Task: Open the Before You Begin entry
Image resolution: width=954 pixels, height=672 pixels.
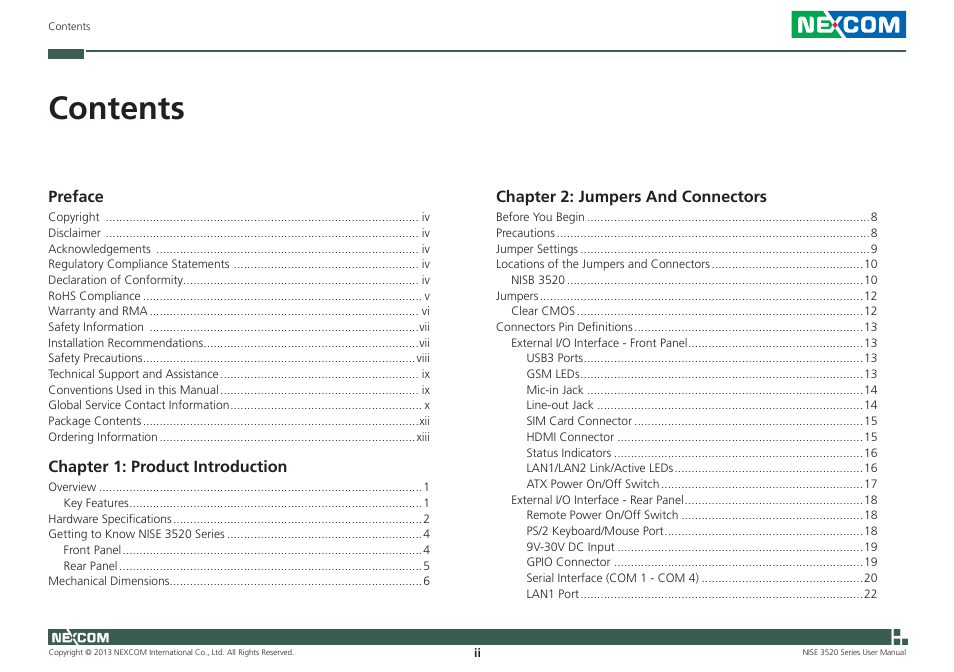Action: (x=687, y=217)
